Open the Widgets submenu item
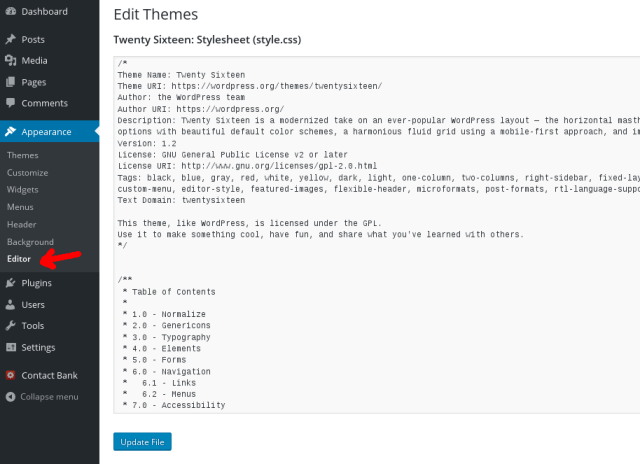640x464 pixels. coord(22,190)
